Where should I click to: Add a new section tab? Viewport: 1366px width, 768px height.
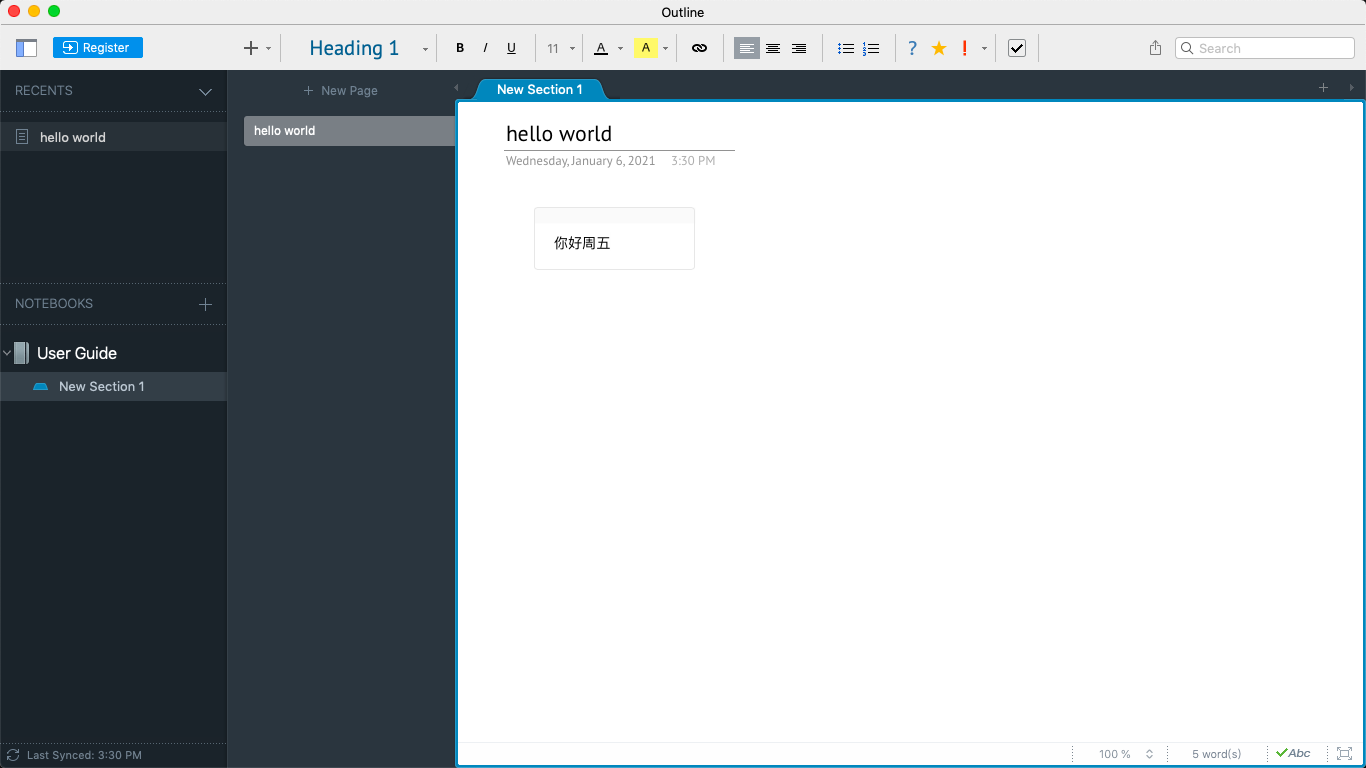point(1323,88)
